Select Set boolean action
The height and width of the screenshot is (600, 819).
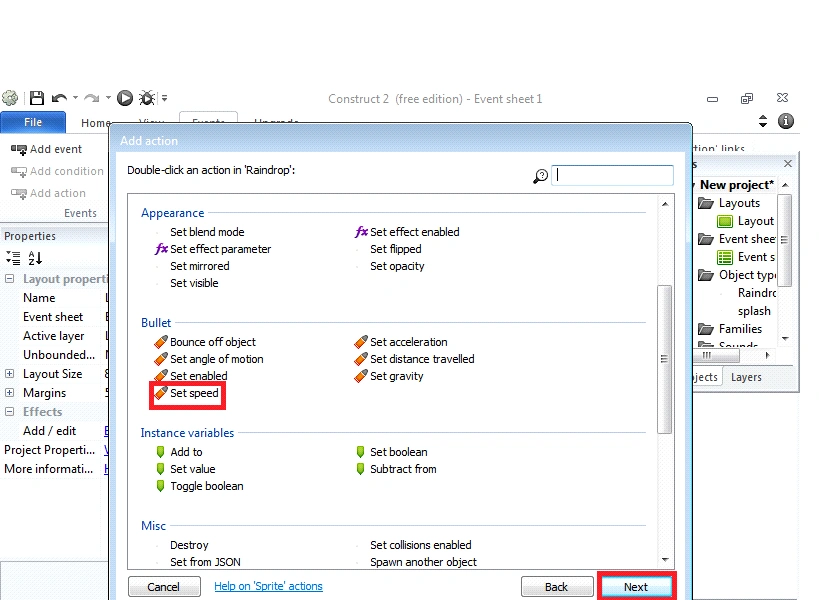point(391,452)
